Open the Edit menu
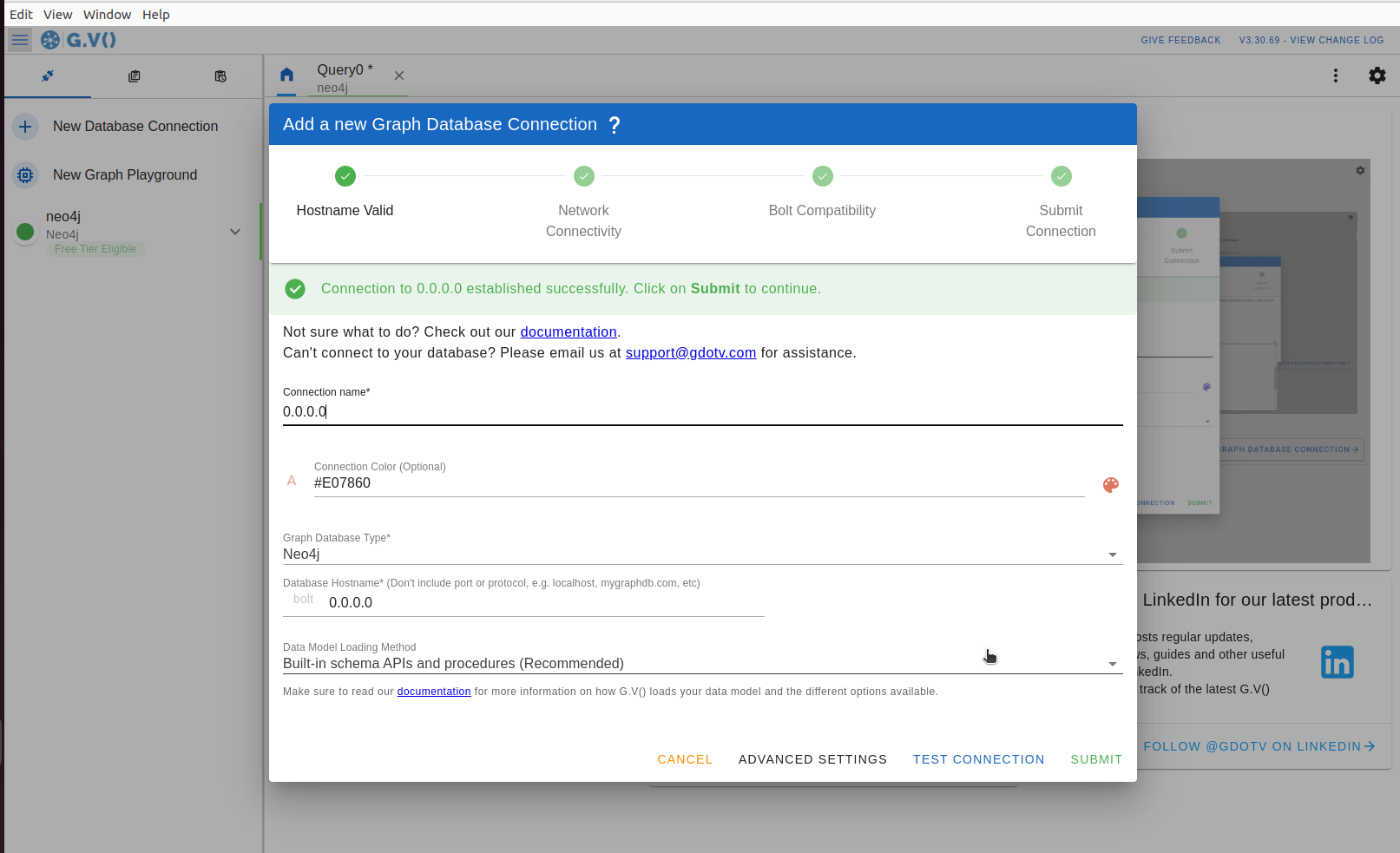The image size is (1400, 853). coord(21,15)
